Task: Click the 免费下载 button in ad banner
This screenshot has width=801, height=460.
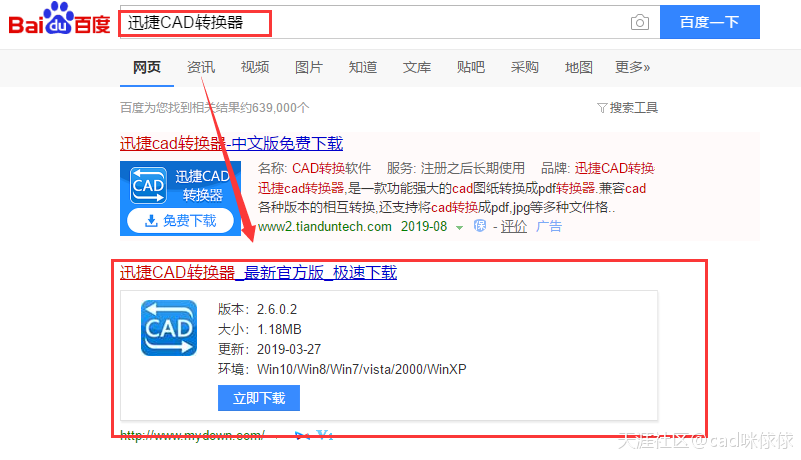Action: tap(180, 221)
